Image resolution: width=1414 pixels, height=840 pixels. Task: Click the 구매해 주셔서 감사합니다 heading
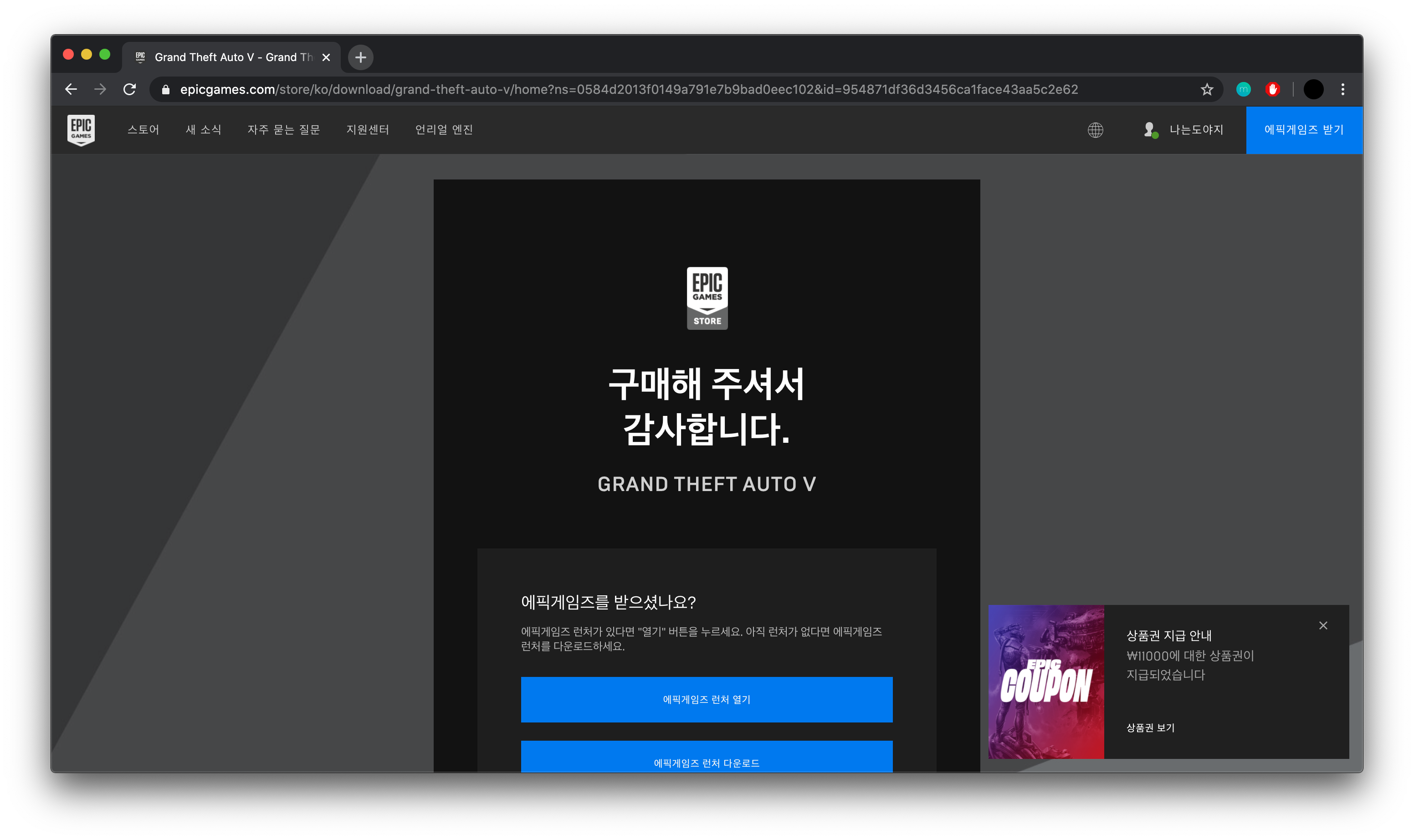[x=707, y=406]
